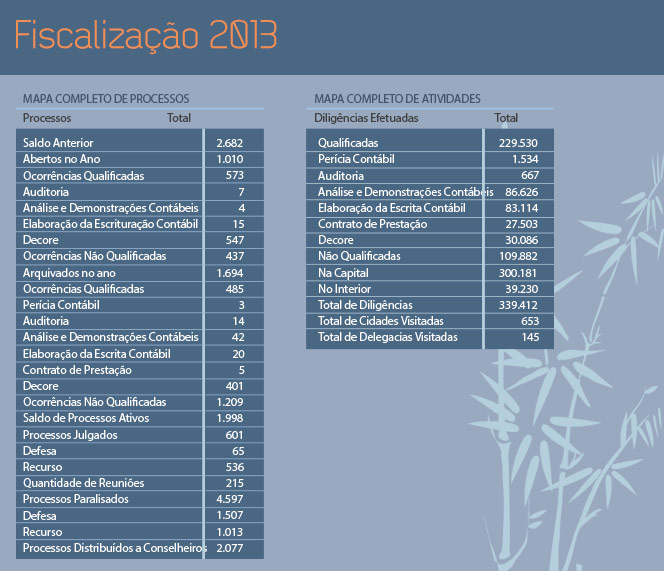Select the 'Total de Delegacias Visitadas' label
664x571 pixels.
point(388,337)
